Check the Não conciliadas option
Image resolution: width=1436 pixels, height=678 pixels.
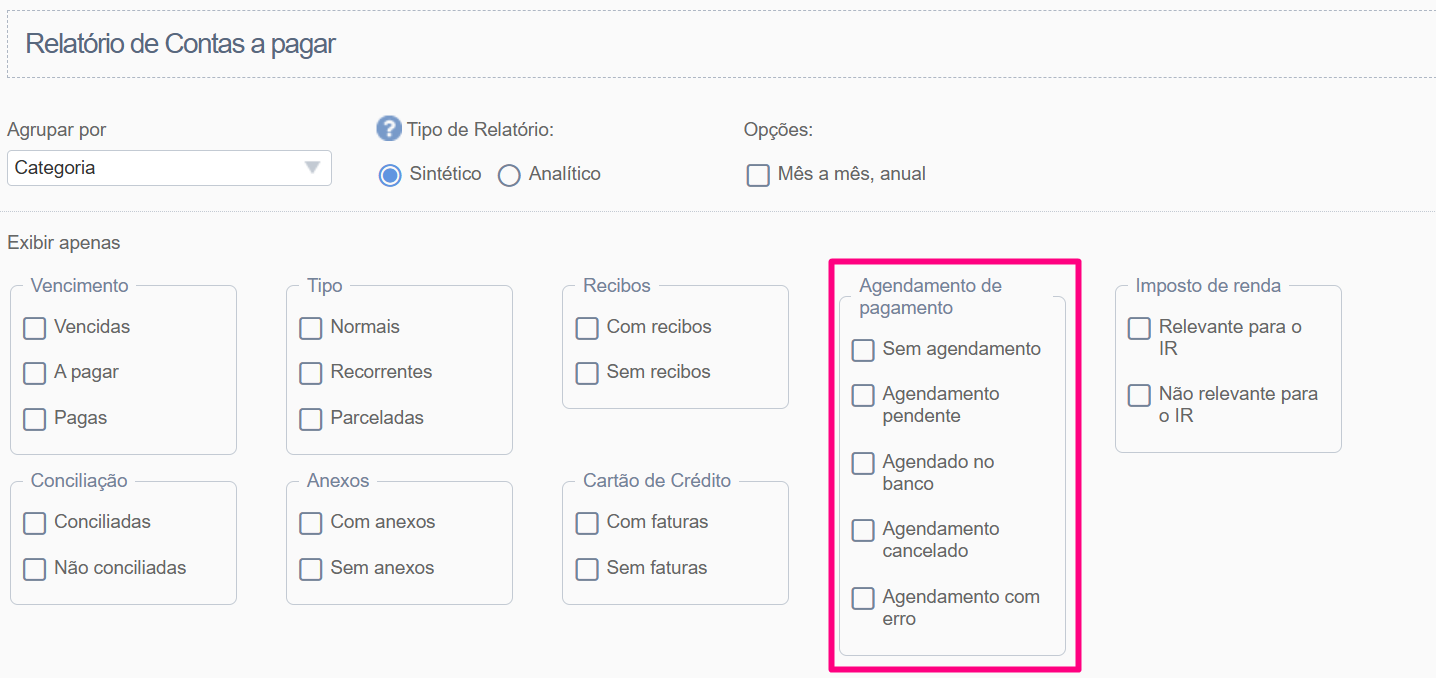35,569
